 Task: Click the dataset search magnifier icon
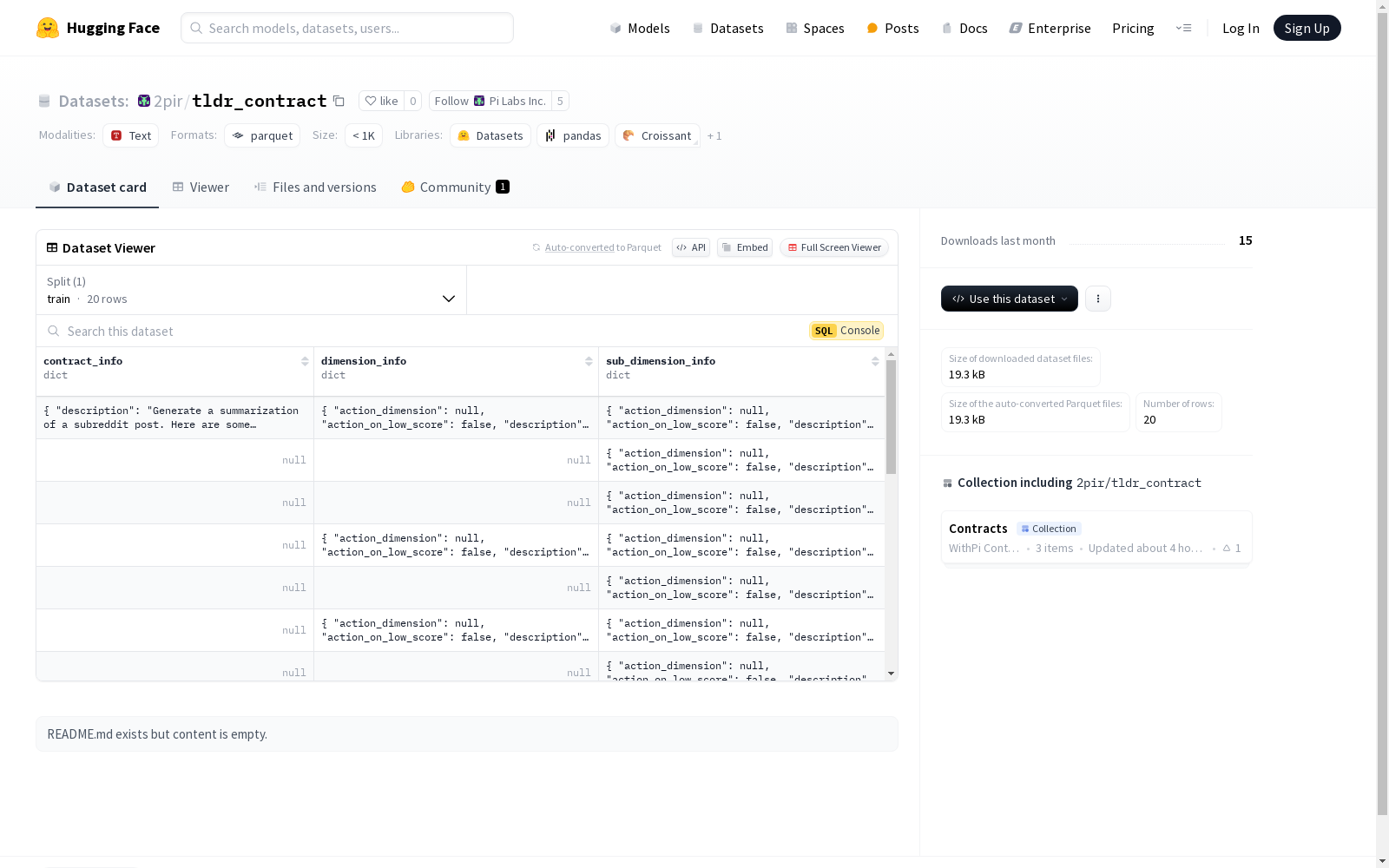point(54,331)
